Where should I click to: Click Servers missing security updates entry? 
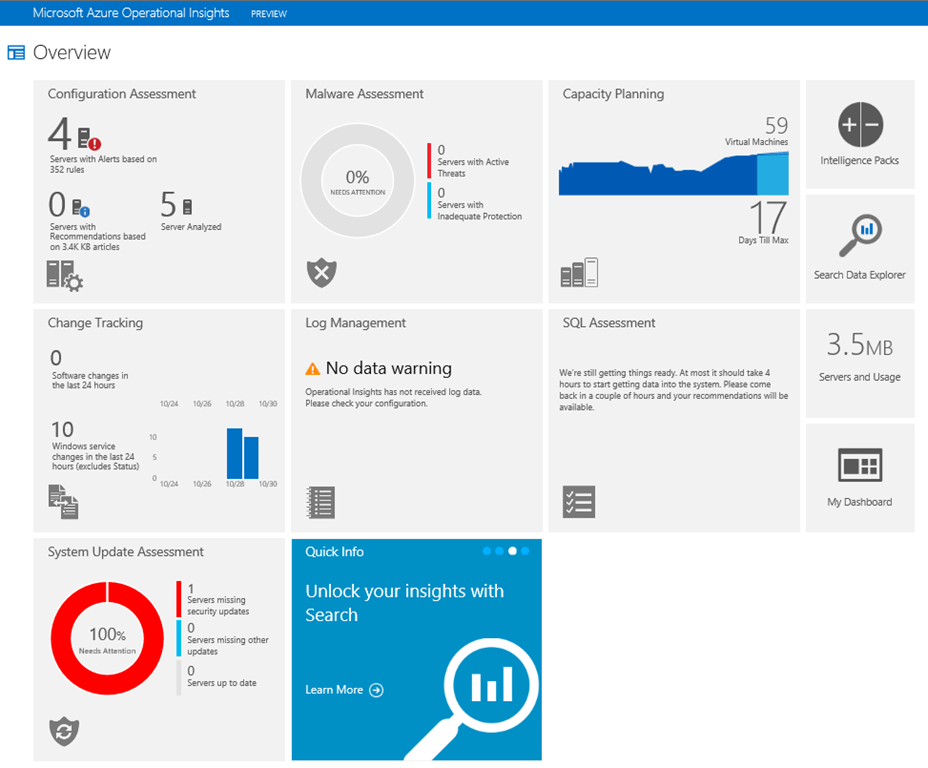[x=213, y=599]
